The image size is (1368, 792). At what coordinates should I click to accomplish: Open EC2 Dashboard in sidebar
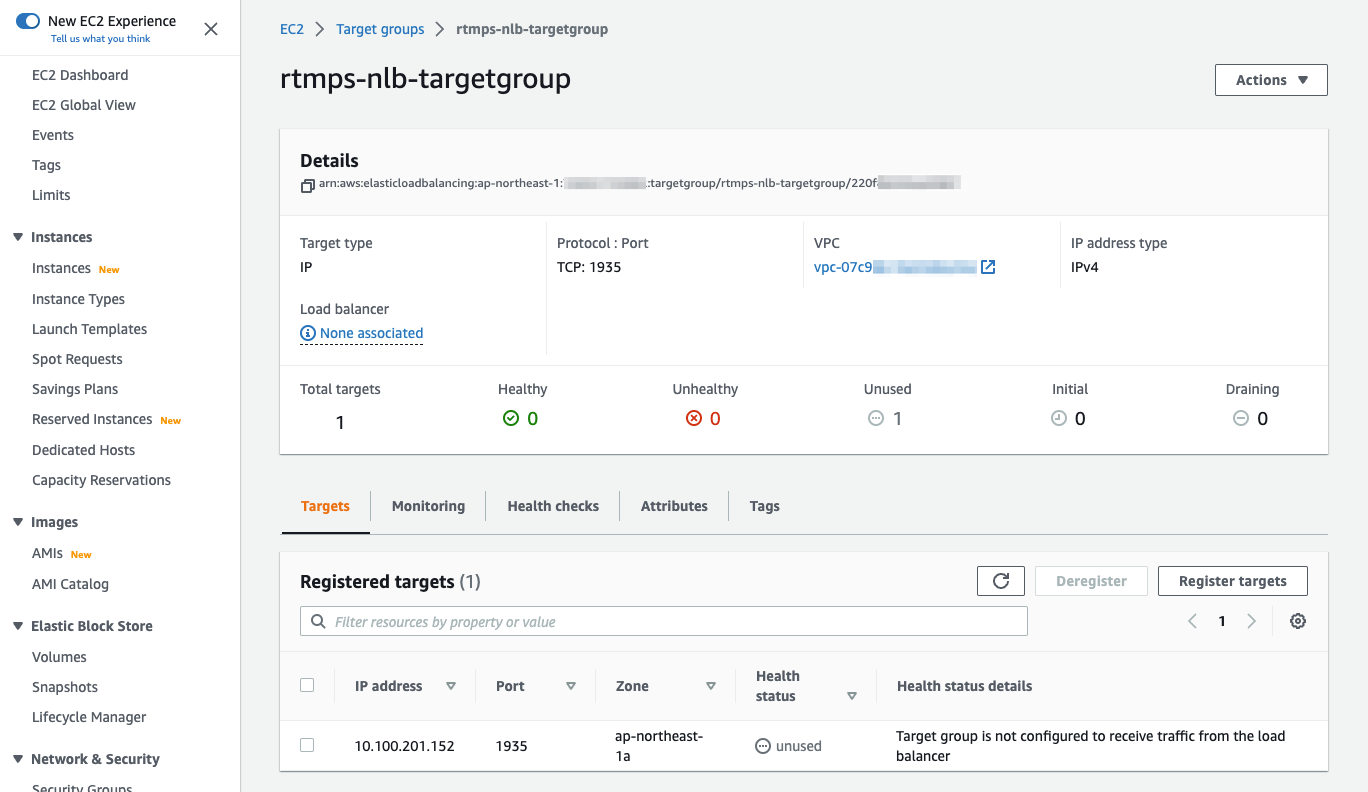80,75
